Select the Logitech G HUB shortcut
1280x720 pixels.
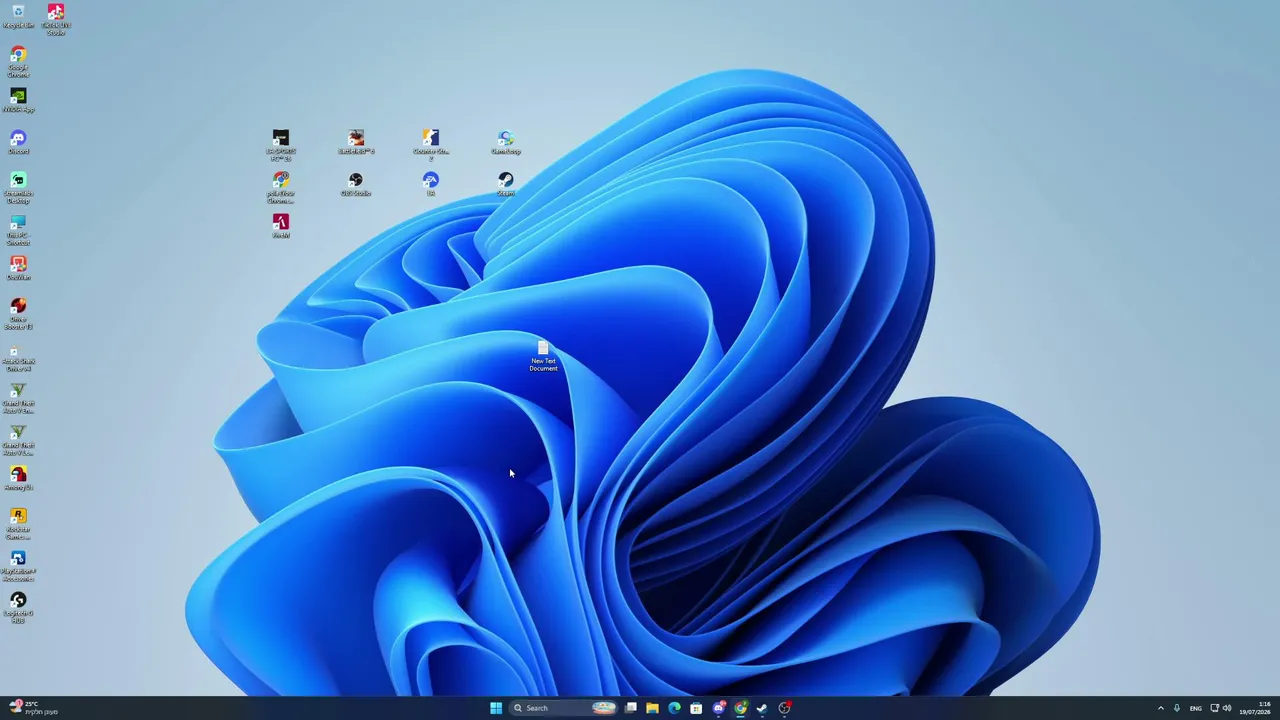pos(18,607)
